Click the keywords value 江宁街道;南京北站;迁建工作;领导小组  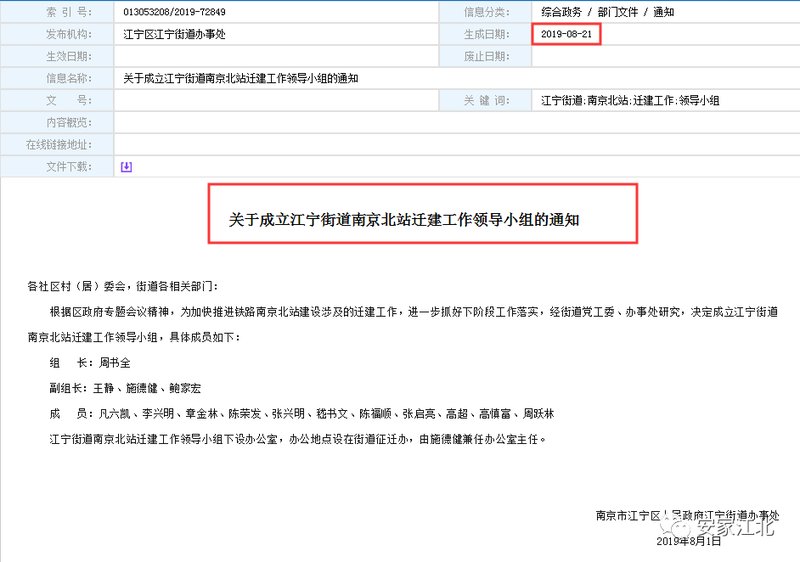(x=630, y=100)
